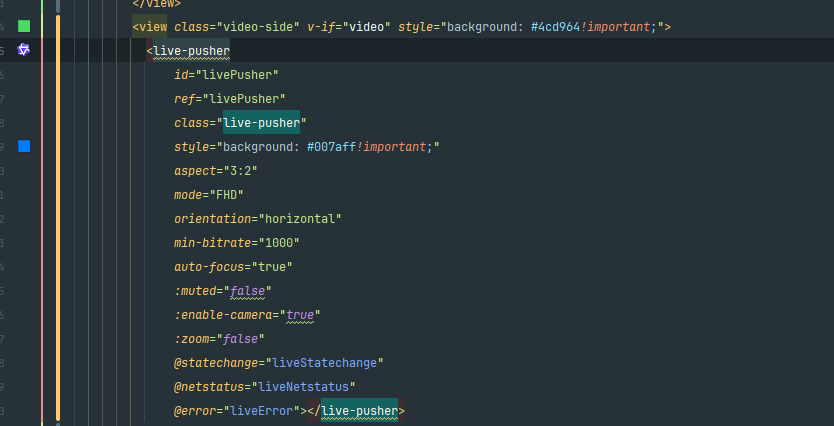Click the highlighted live-pusher class value

(x=260, y=123)
